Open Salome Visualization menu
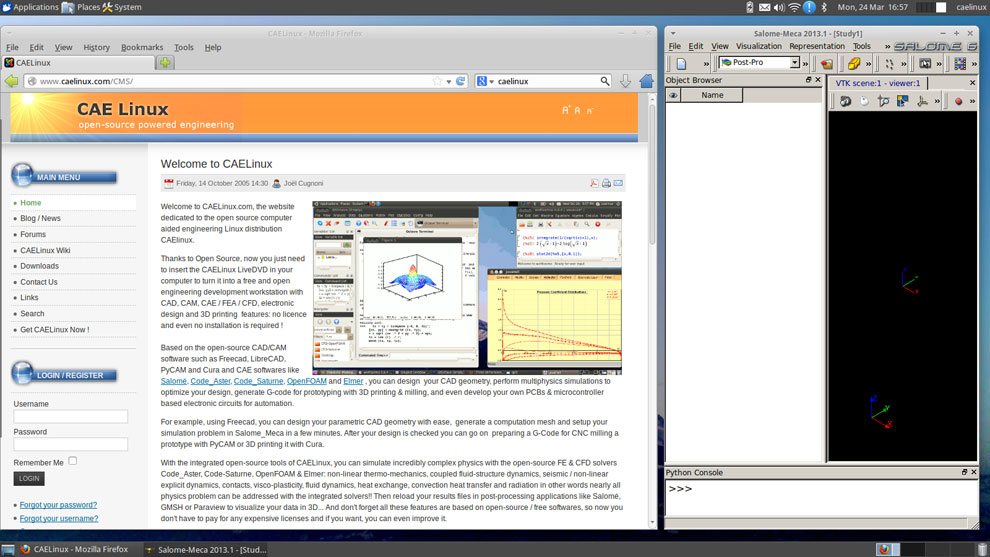990x557 pixels. pyautogui.click(x=758, y=46)
